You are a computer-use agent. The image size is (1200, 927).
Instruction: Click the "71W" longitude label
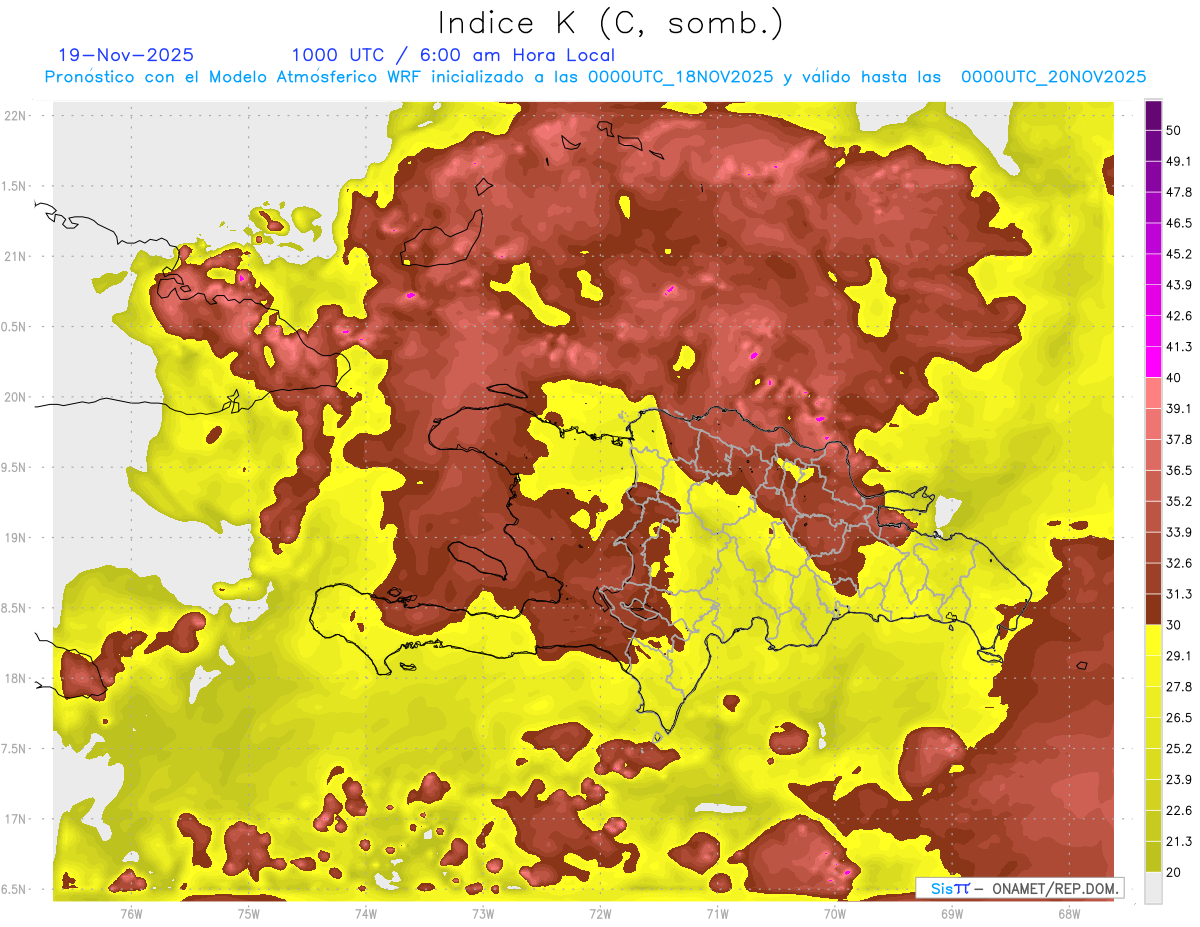pos(717,913)
